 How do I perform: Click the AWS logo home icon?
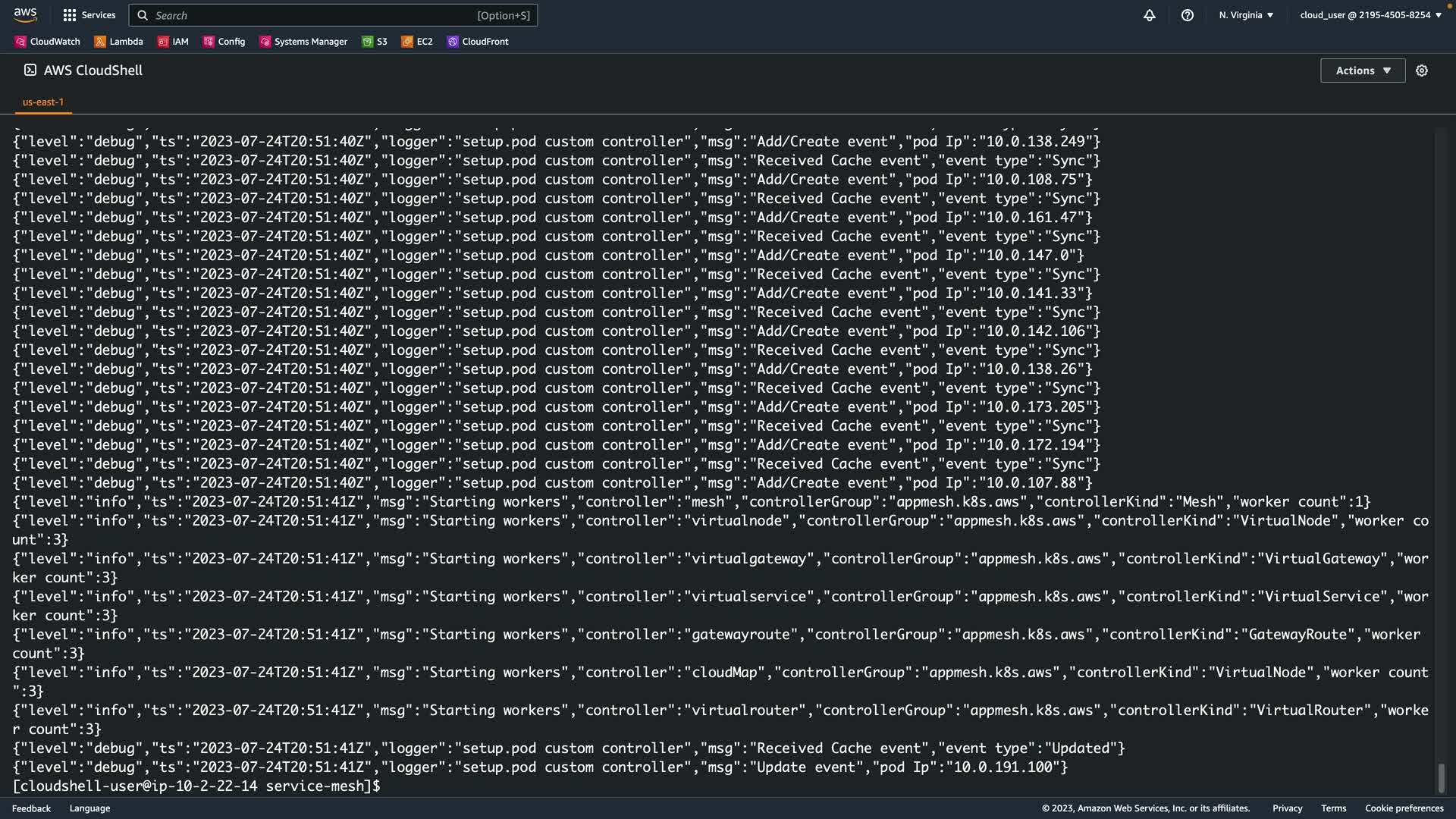[25, 14]
